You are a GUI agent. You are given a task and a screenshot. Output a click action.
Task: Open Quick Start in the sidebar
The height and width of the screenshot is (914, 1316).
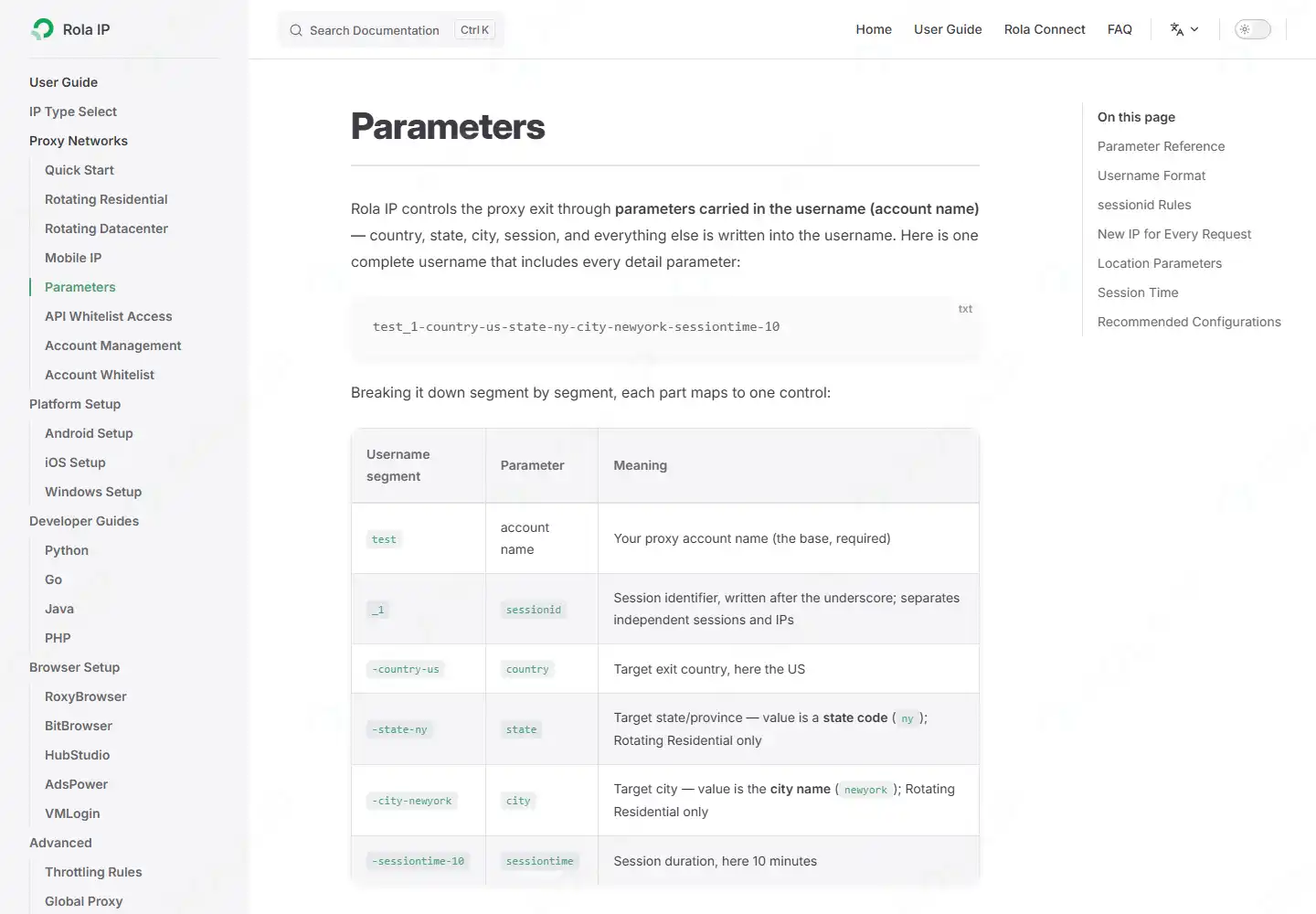click(80, 170)
